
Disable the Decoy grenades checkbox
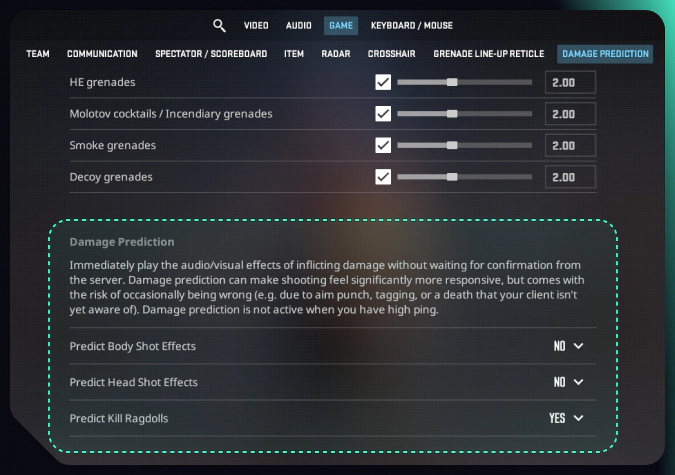[383, 178]
